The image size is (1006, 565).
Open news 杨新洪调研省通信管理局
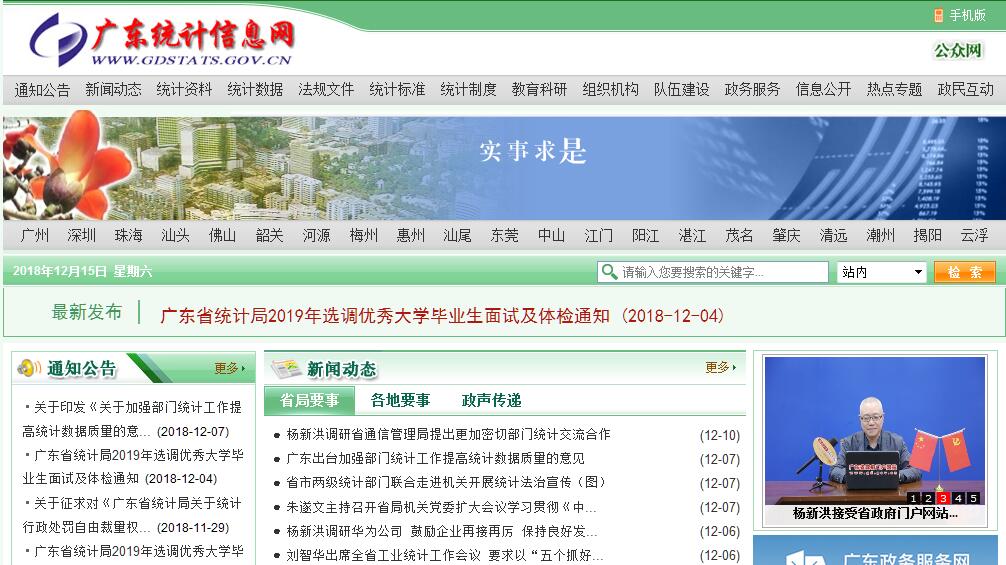coord(448,435)
